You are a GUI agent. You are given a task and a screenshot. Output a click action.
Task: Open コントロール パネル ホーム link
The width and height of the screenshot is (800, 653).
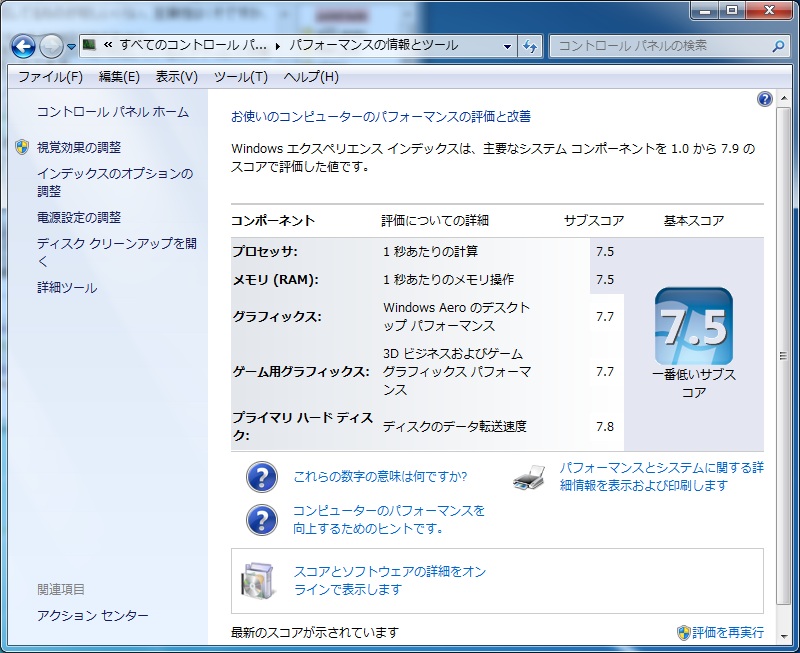pyautogui.click(x=112, y=112)
